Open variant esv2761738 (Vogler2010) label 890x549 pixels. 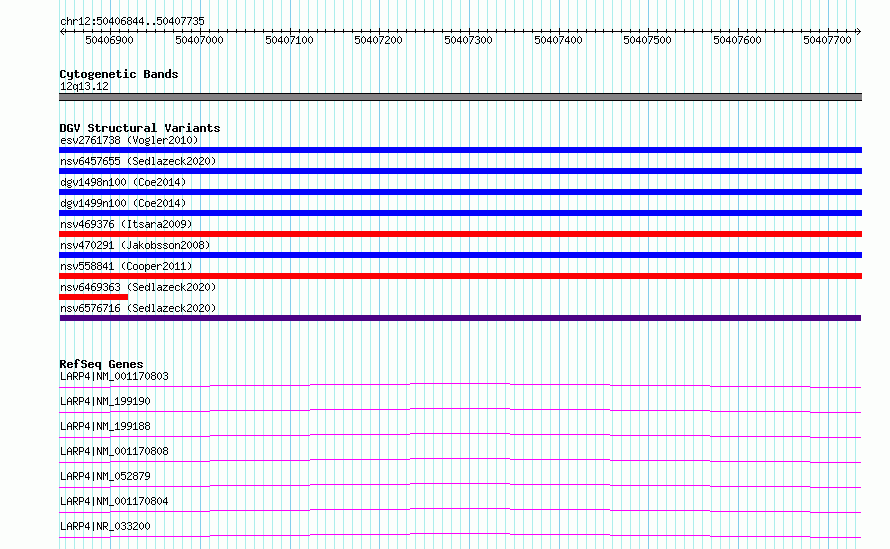tap(129, 140)
